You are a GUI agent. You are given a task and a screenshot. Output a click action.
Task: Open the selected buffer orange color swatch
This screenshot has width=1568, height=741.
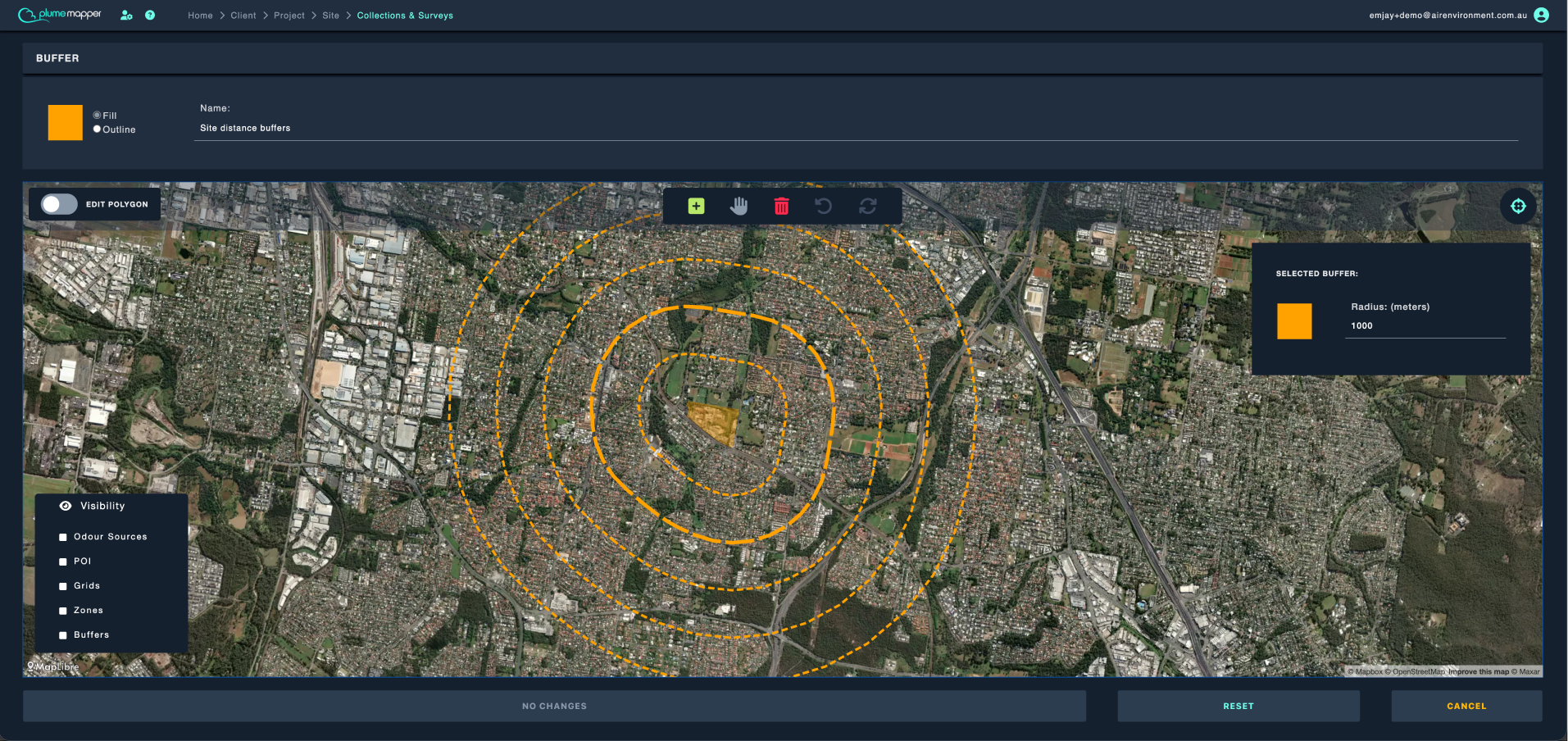click(x=1294, y=320)
